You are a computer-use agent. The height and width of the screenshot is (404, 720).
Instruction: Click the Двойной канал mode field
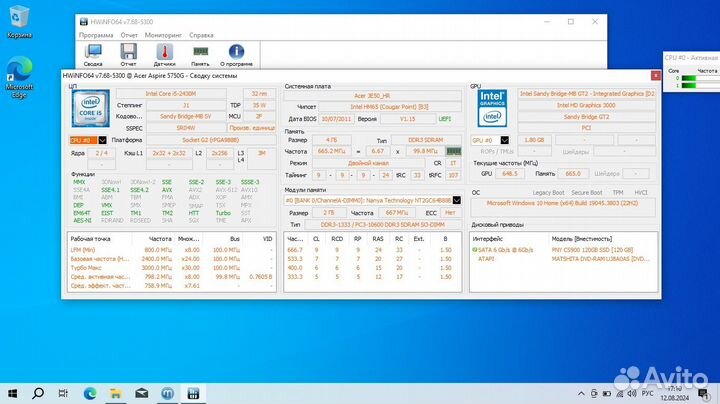(x=368, y=163)
